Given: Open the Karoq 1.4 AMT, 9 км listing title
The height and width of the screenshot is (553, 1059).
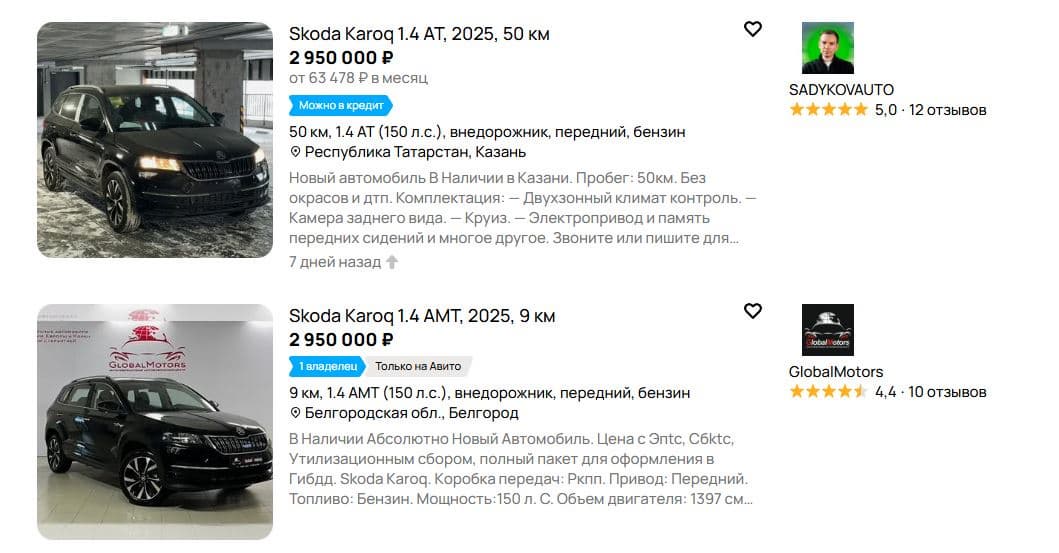Looking at the screenshot, I should [421, 316].
